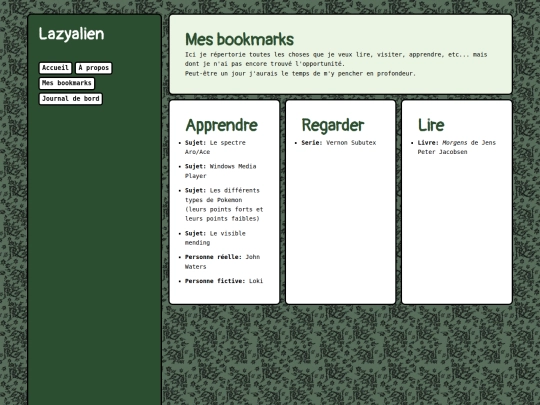Select the Mes bookmarks nav button

(x=66, y=83)
